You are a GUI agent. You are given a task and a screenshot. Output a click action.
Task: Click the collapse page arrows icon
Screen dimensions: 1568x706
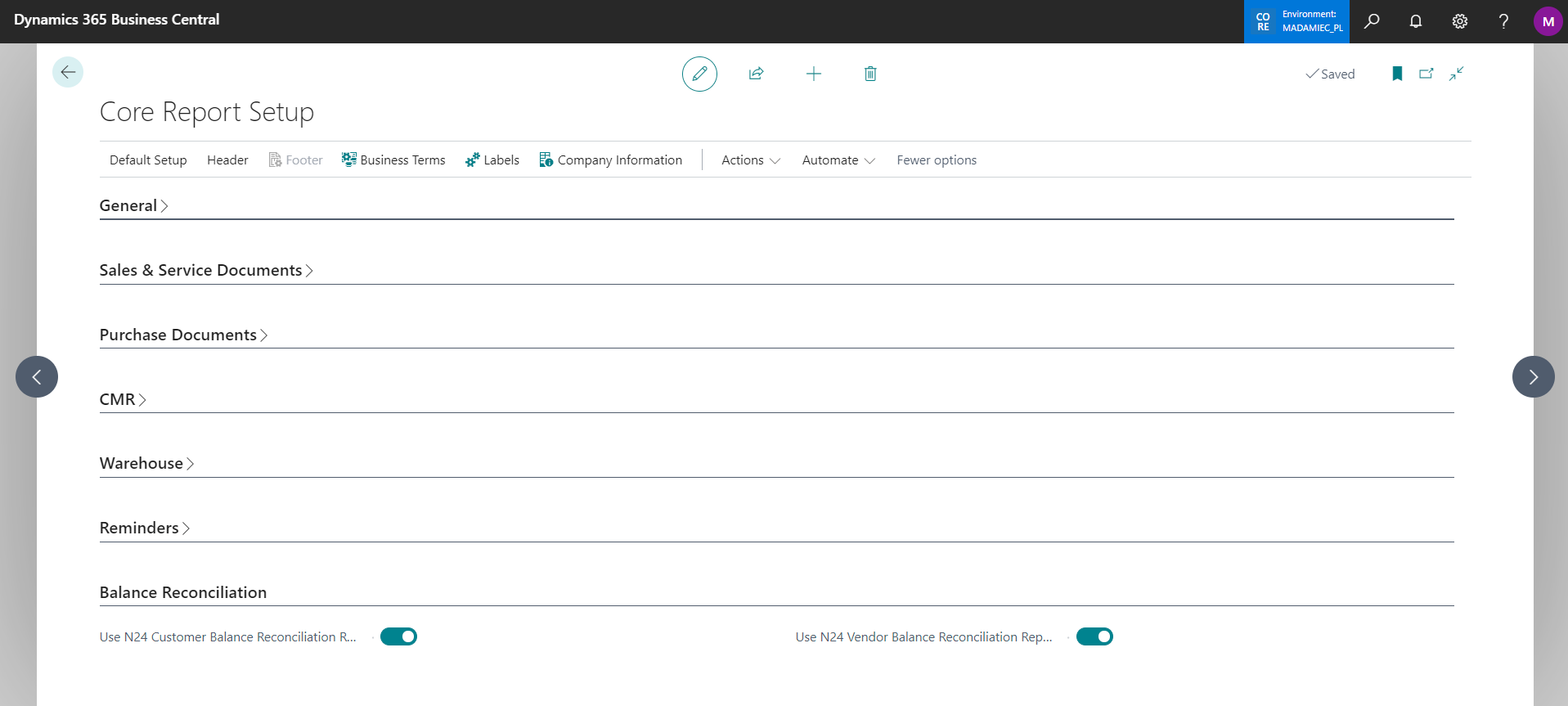(x=1456, y=74)
